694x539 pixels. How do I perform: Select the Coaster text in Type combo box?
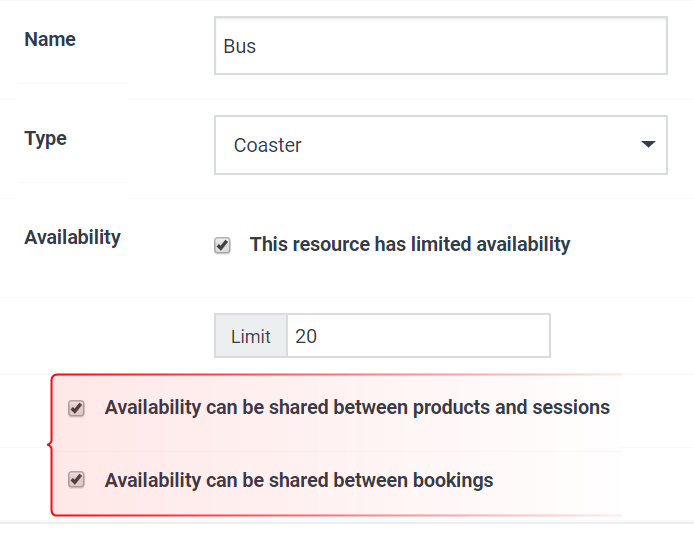tap(267, 145)
